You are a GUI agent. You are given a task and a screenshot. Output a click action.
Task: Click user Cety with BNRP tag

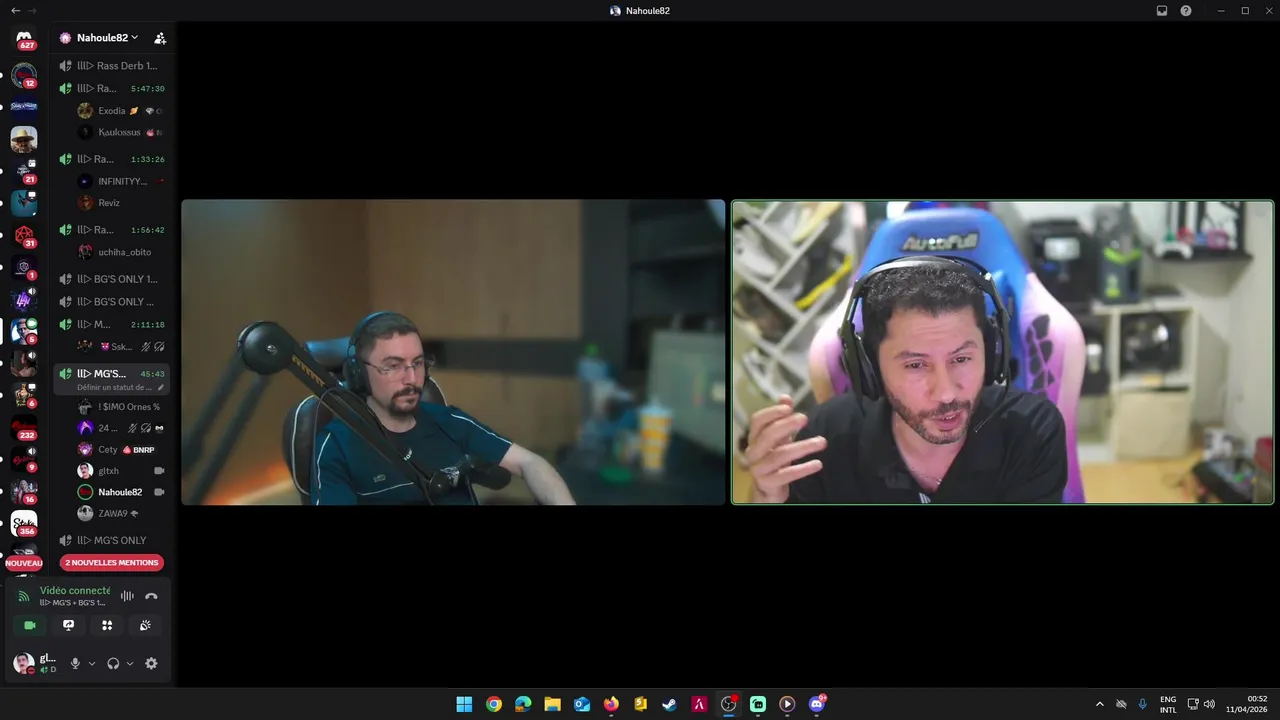[x=120, y=450]
